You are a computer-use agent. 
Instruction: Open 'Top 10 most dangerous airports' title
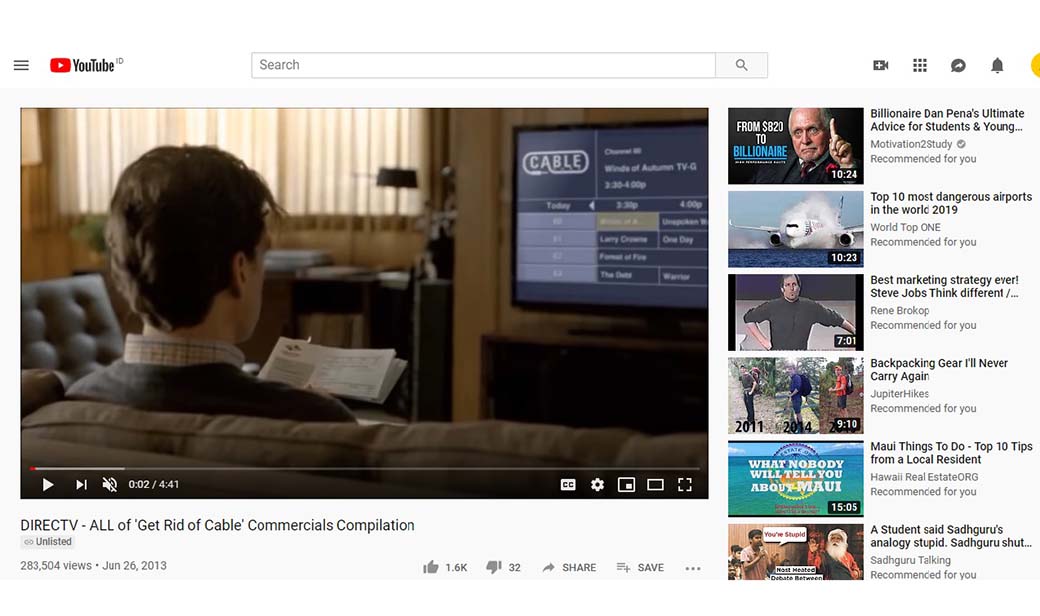pos(951,203)
